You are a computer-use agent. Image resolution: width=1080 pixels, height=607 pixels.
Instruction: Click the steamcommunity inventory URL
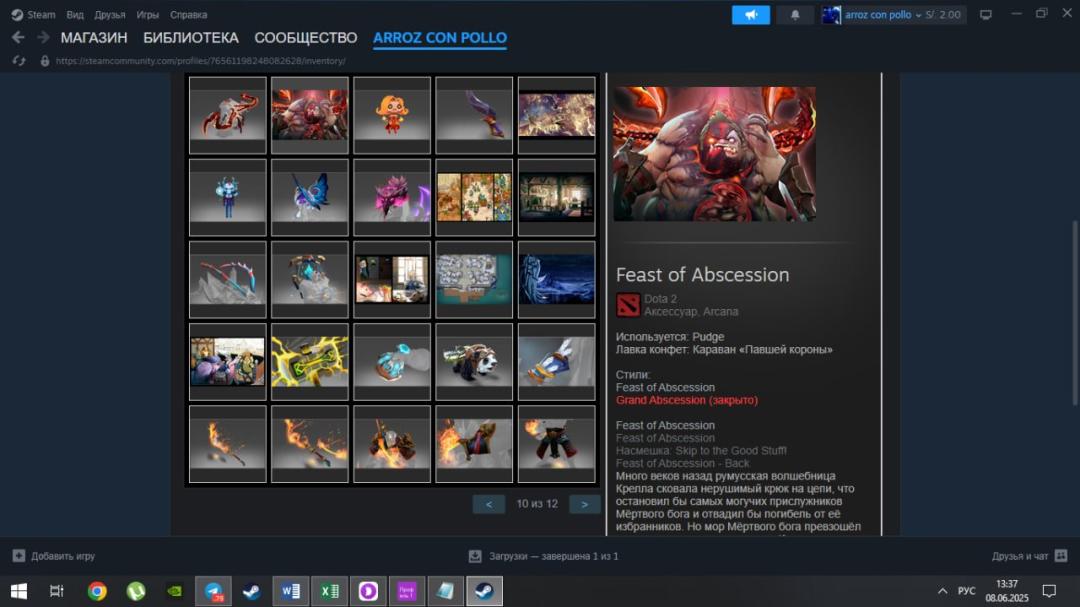200,61
